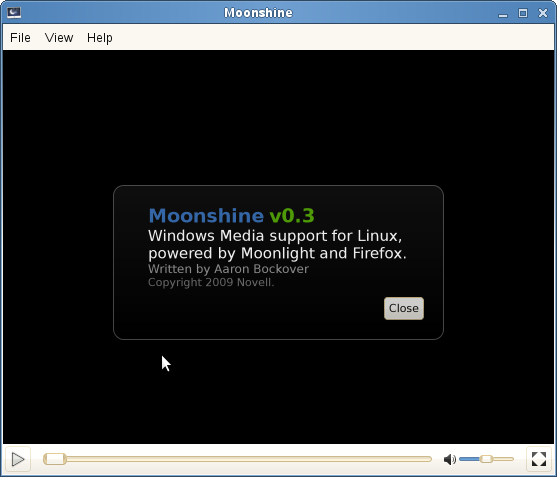Jump to the middle of the seek bar
The width and height of the screenshot is (557, 477).
237,459
